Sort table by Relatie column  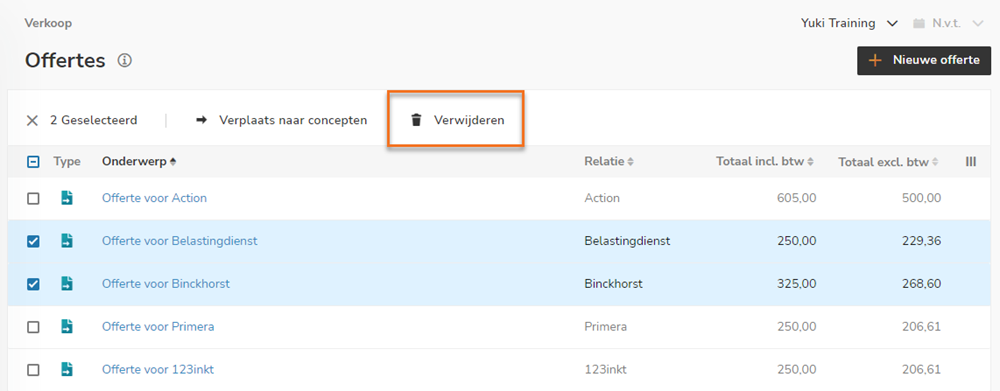pos(609,162)
